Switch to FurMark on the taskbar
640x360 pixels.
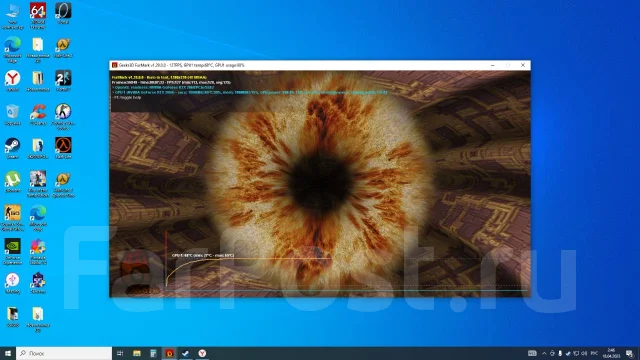pos(169,353)
